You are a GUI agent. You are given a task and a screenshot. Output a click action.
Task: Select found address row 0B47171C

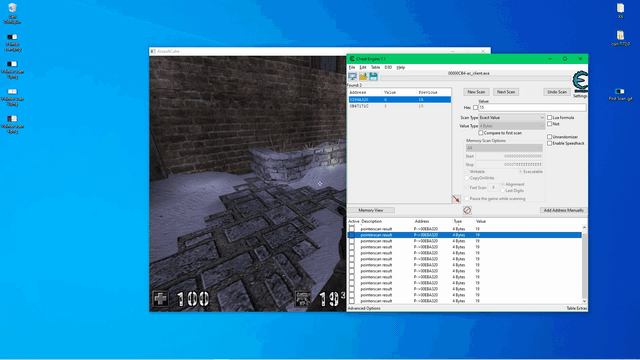point(400,106)
